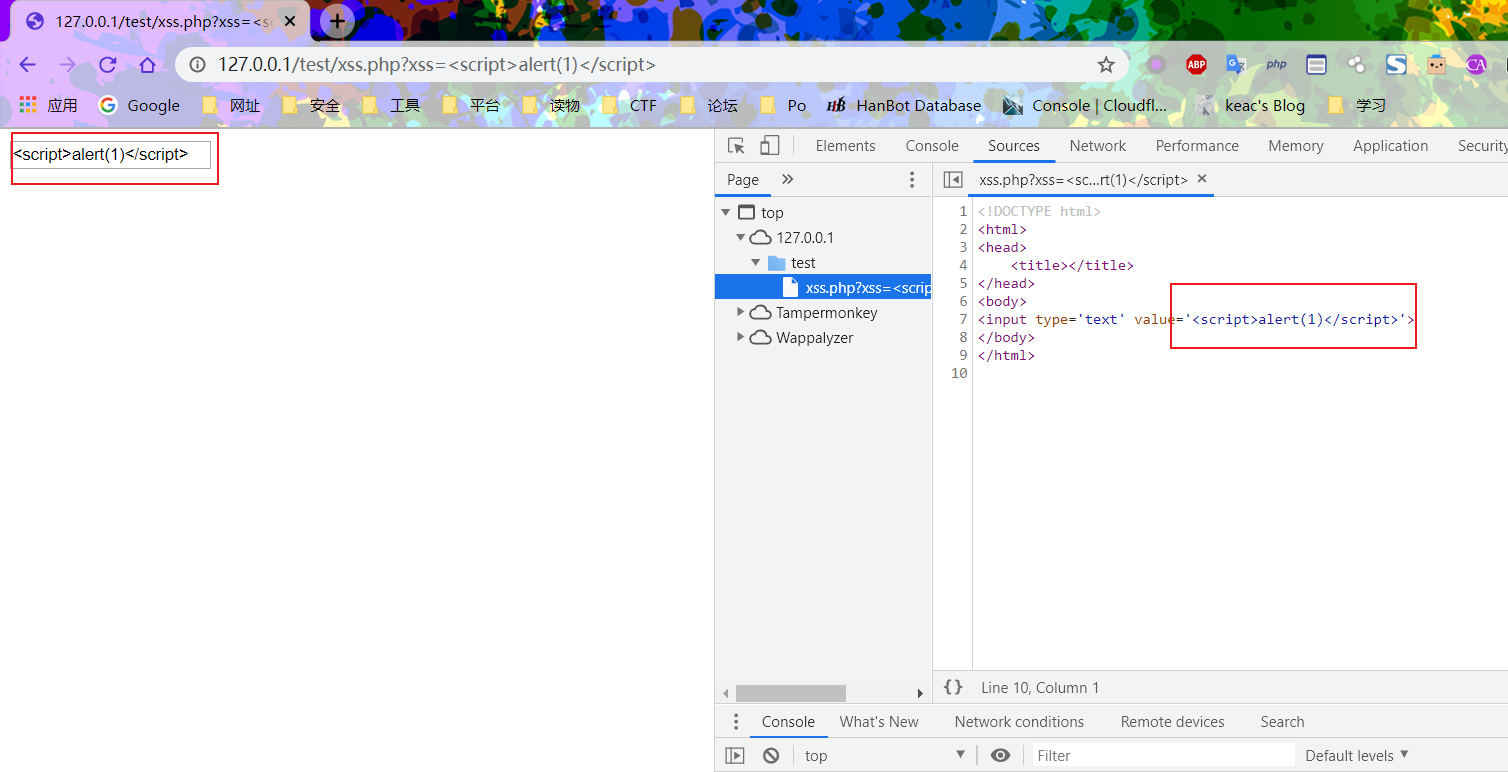The height and width of the screenshot is (772, 1508).
Task: Expand the Tampermonkey tree node
Action: click(741, 313)
